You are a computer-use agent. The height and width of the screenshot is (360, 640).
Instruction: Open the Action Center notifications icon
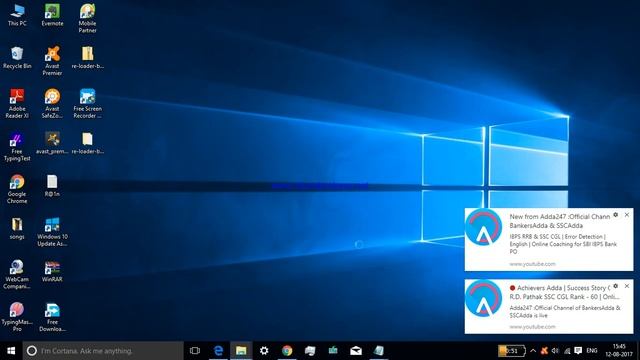tap(578, 351)
